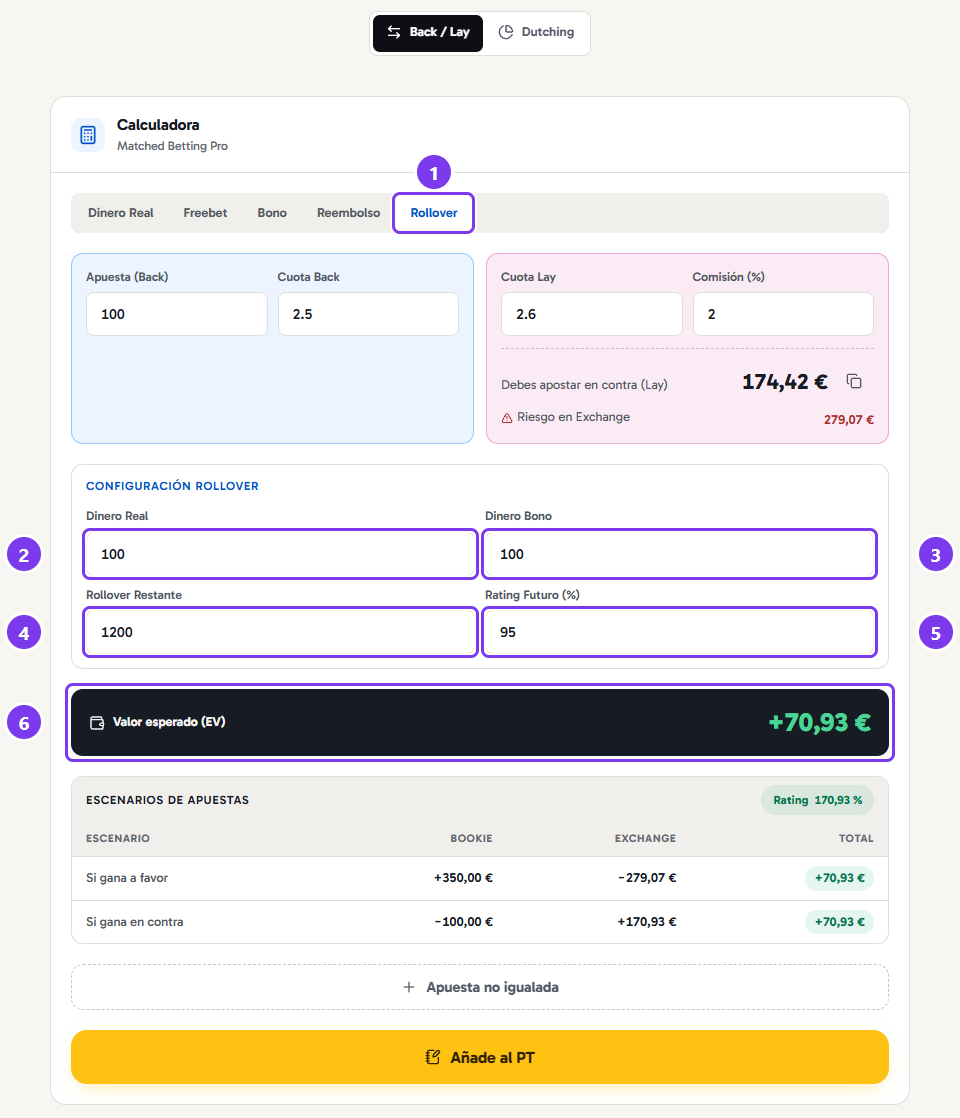Click the -100,00 € bookie cell
The width and height of the screenshot is (960, 1118).
click(464, 922)
